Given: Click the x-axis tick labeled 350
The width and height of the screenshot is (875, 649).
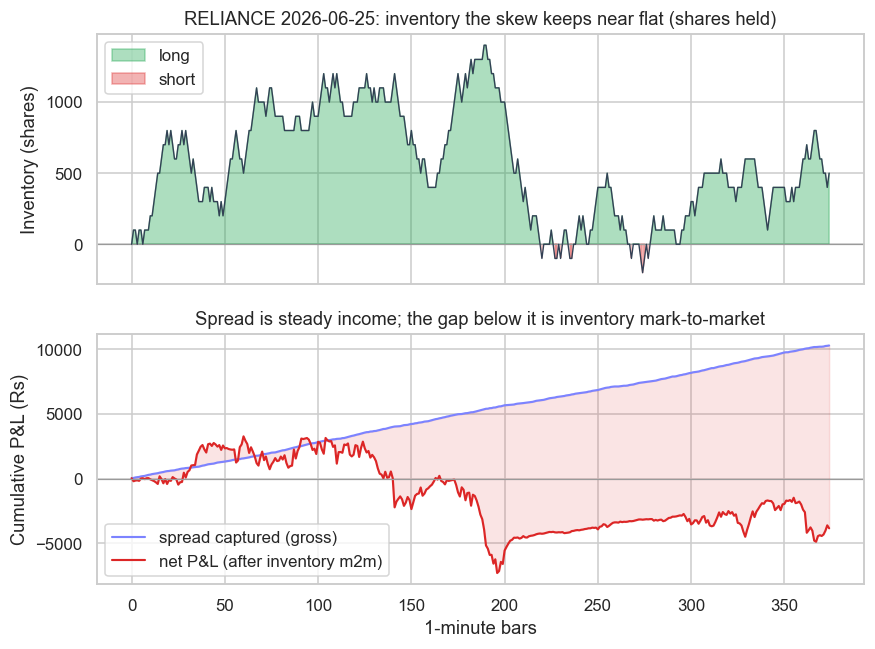Looking at the screenshot, I should coord(784,605).
